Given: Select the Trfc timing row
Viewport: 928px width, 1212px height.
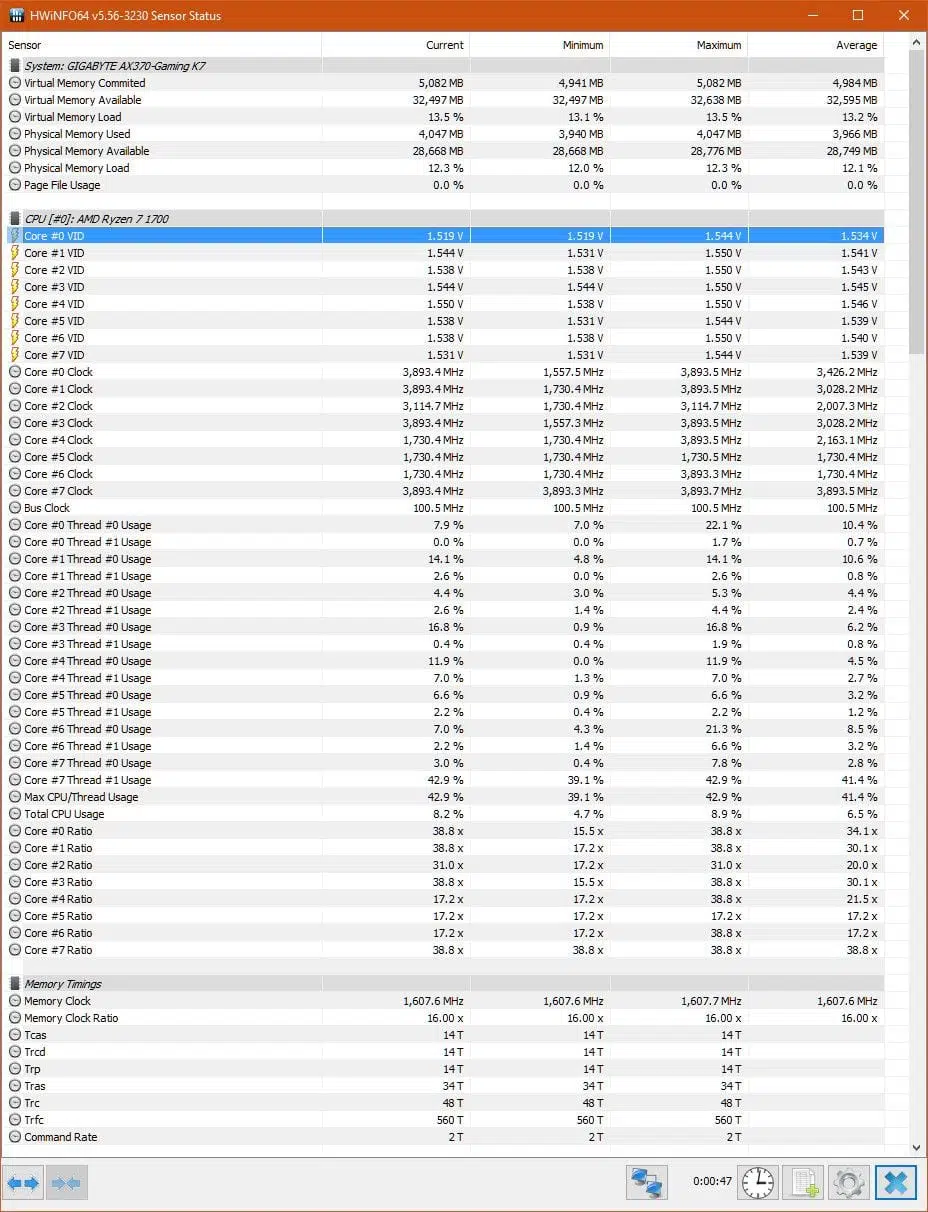Looking at the screenshot, I should 444,1120.
